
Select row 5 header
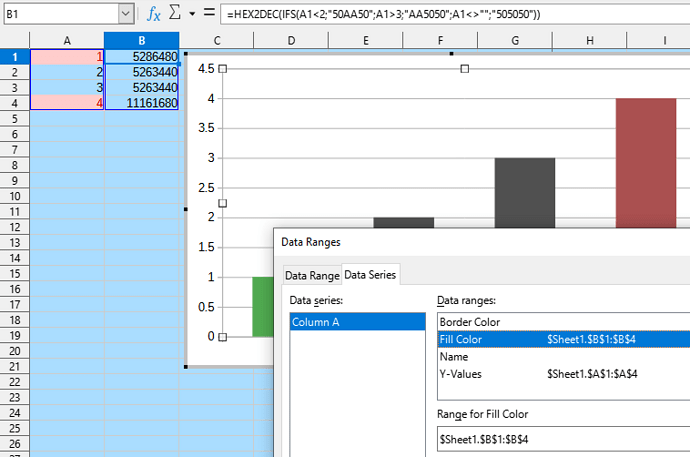[x=15, y=119]
